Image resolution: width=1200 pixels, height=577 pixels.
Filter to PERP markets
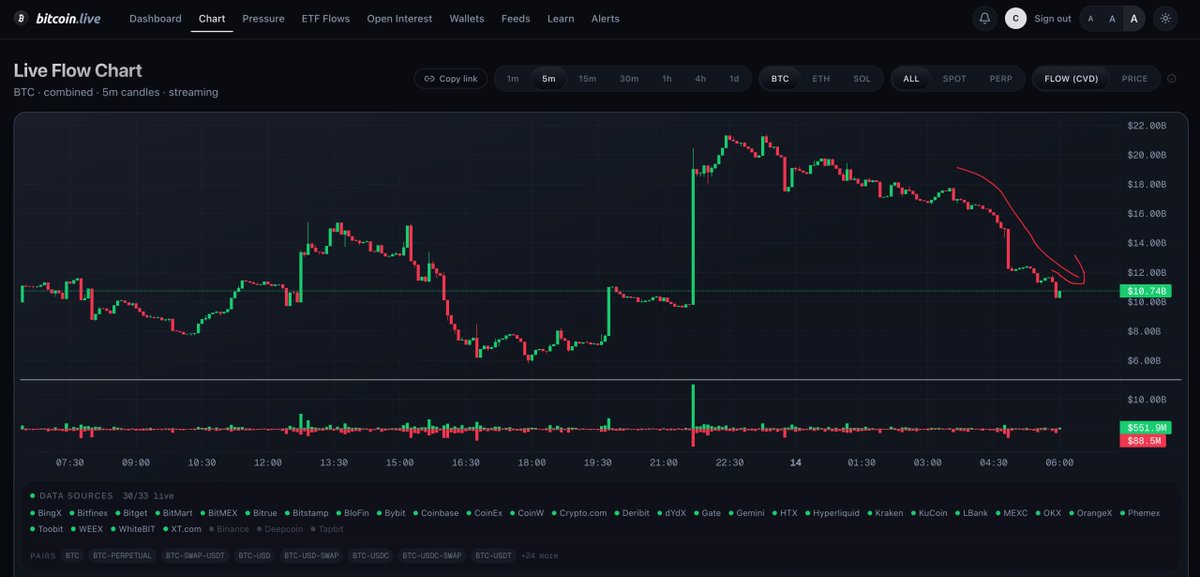pyautogui.click(x=1001, y=78)
